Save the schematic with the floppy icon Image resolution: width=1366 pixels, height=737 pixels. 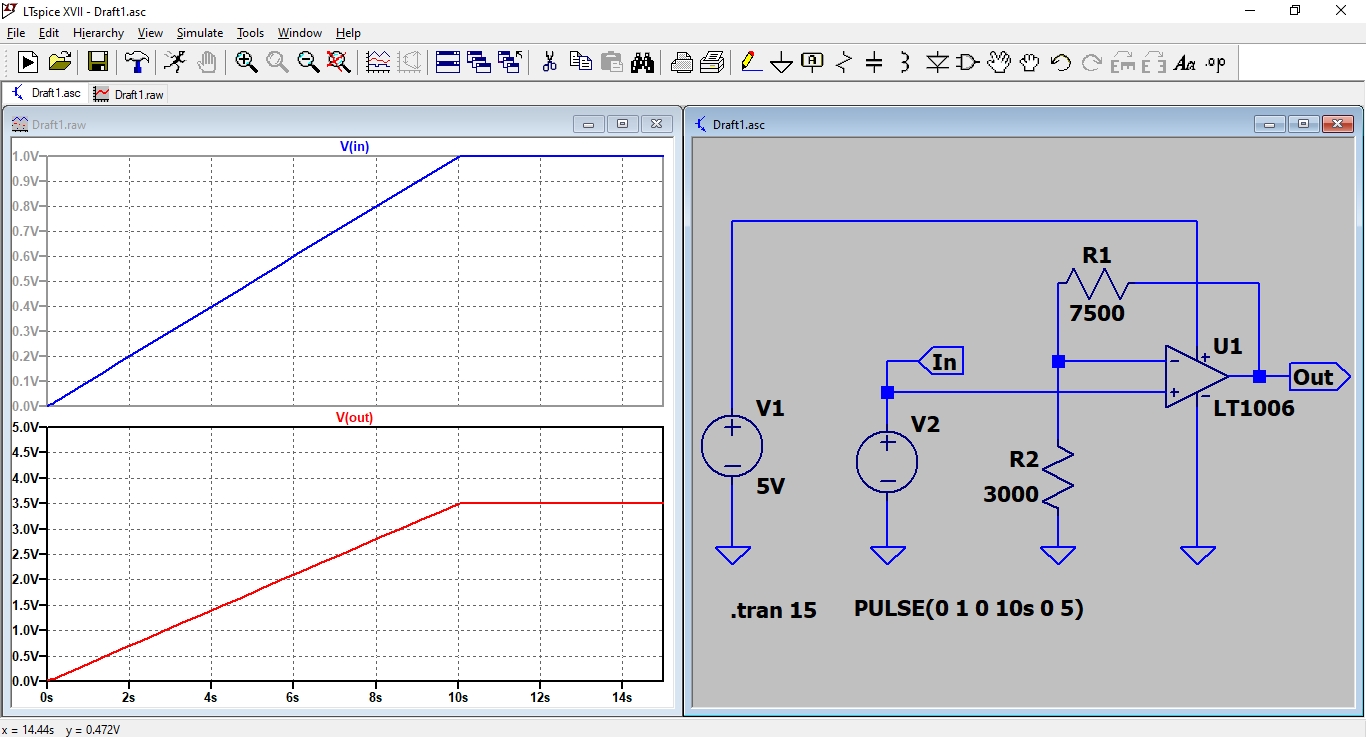click(x=97, y=62)
